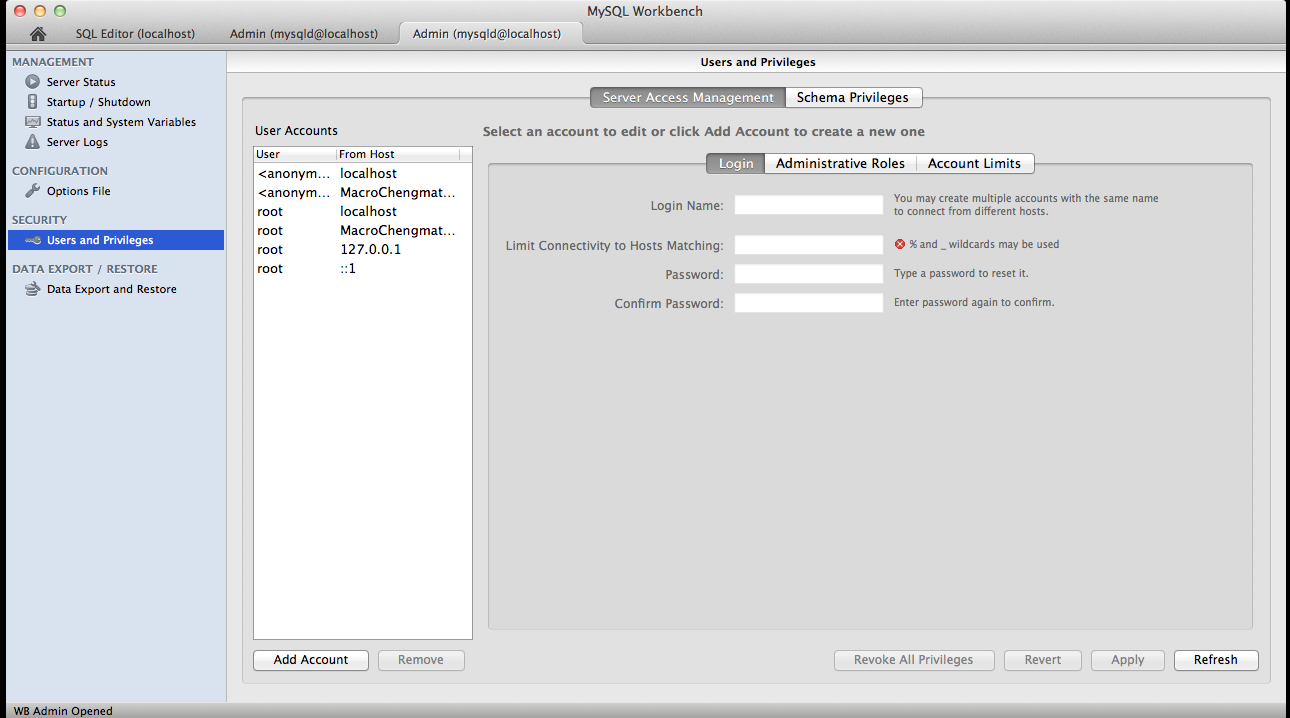Click the red error icon beside wildcards hint
Viewport: 1290px width, 718px height.
tap(900, 244)
